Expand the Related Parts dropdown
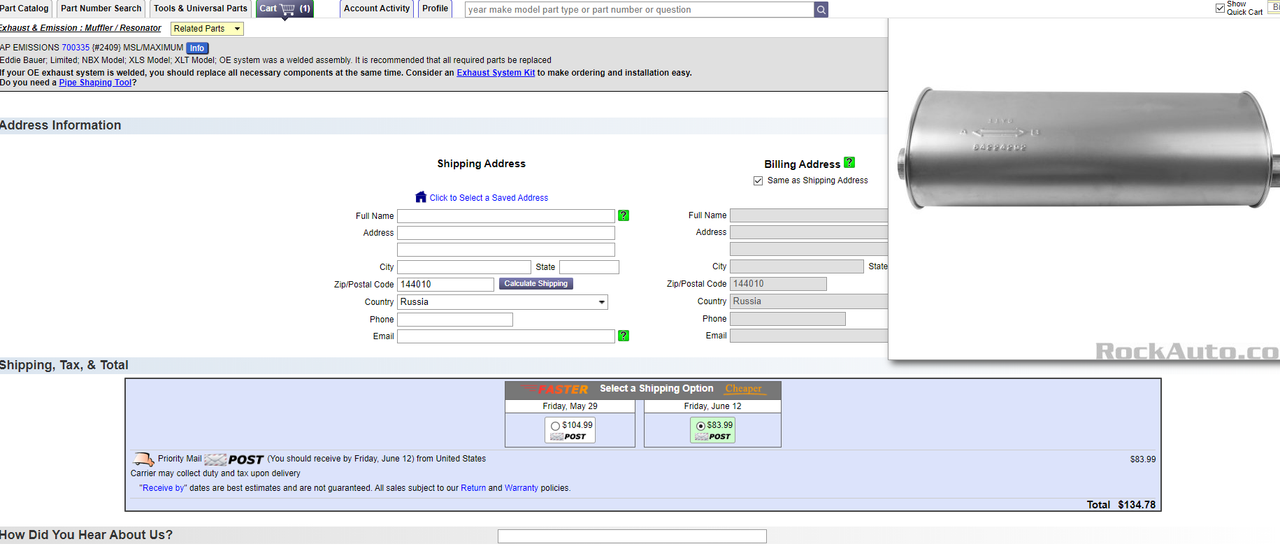1280x549 pixels. tap(207, 29)
